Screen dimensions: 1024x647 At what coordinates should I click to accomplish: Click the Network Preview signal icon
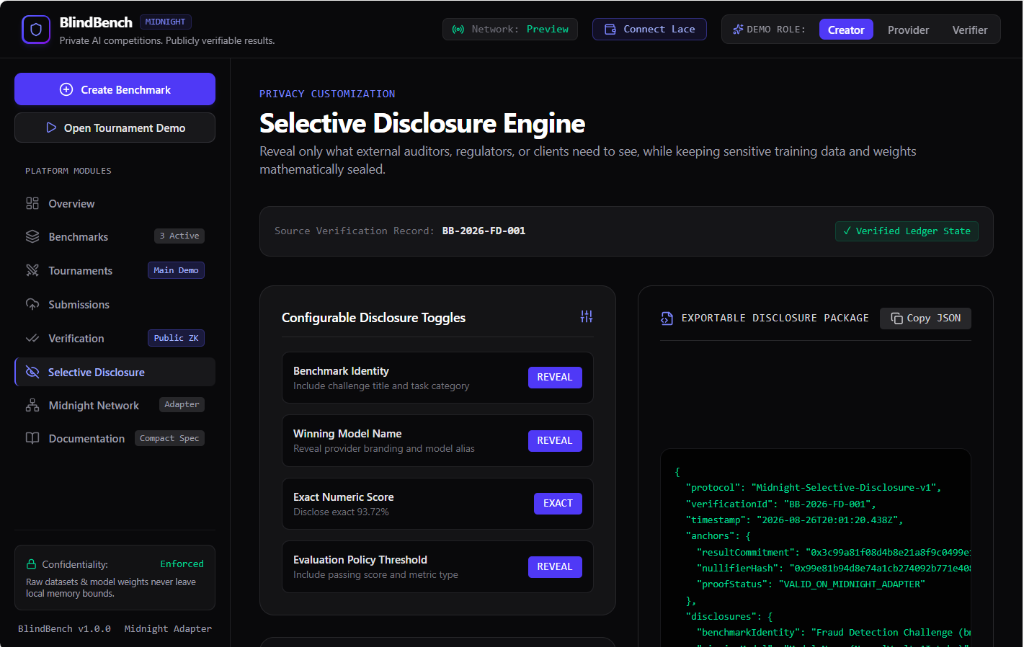[458, 29]
